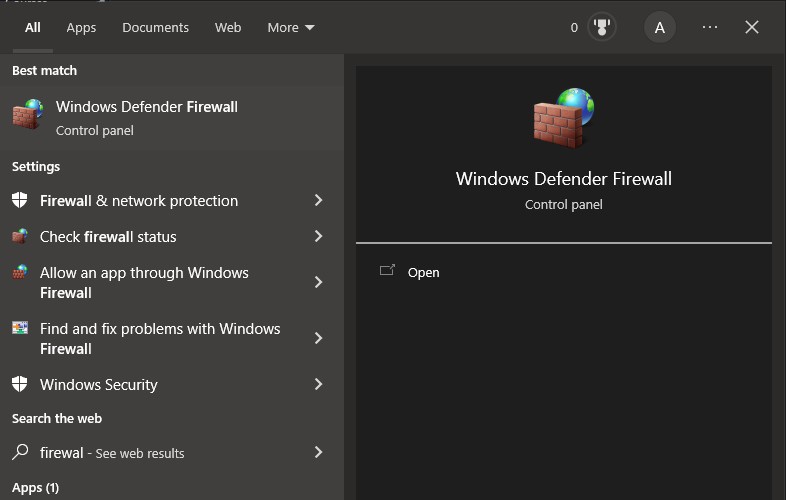Open the three-dot options menu
The image size is (786, 500).
[710, 27]
